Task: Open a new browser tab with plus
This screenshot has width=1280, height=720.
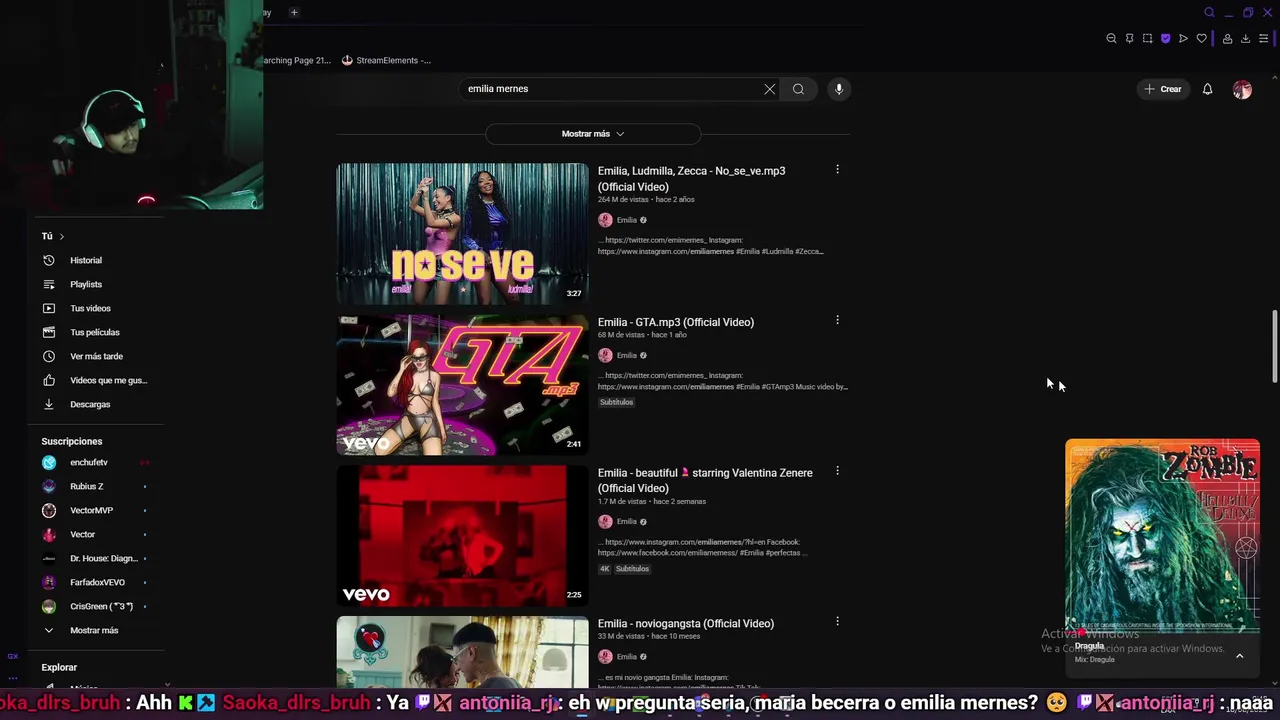Action: point(294,12)
